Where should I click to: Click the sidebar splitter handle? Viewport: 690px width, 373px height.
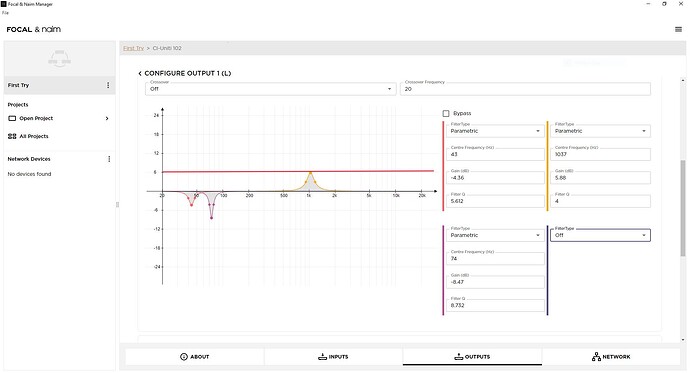tap(117, 205)
